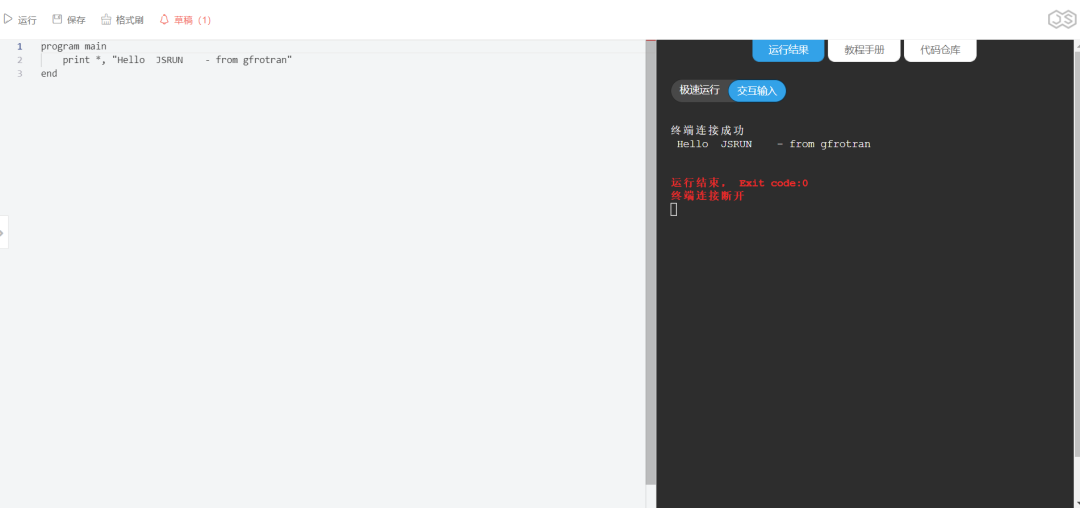Click the floppy disk save icon
Viewport: 1080px width, 508px height.
57,19
